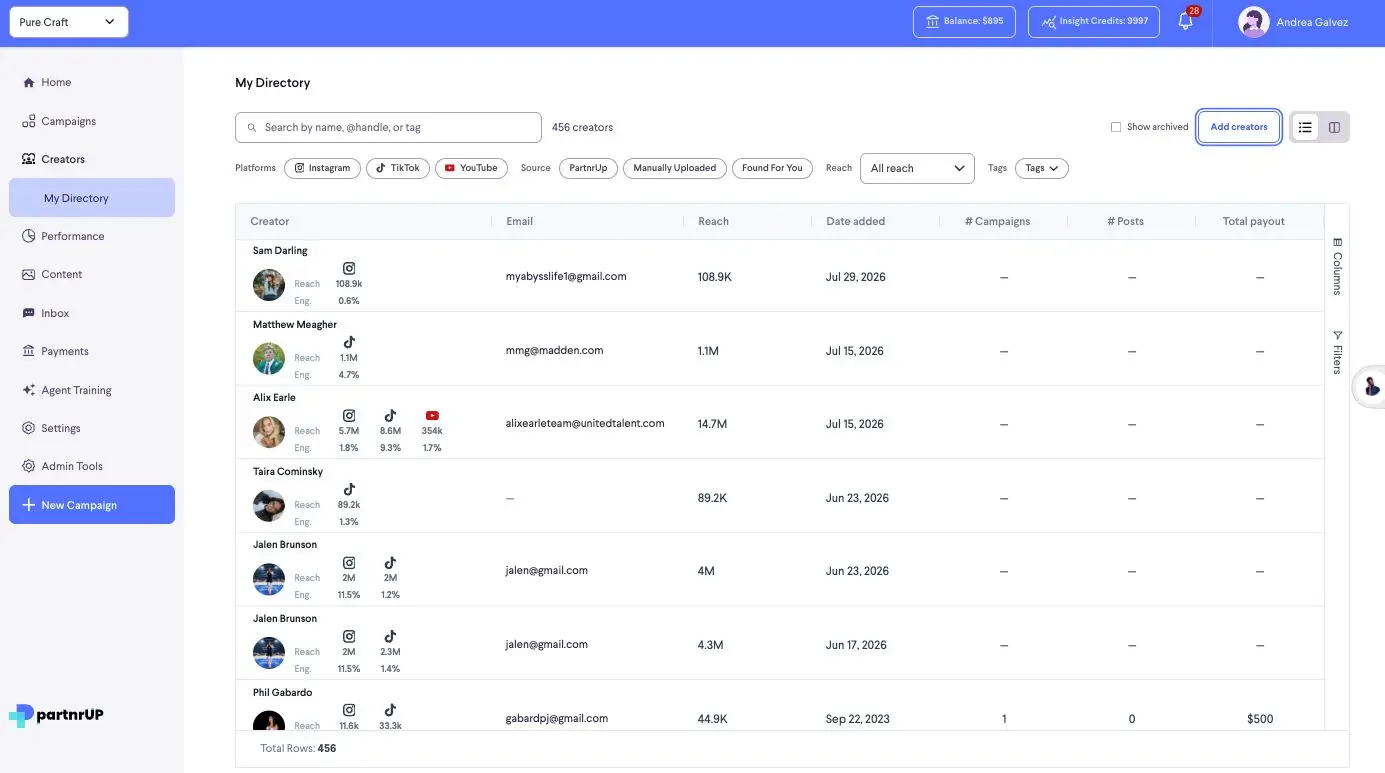1385x773 pixels.
Task: Open floating assistant avatar at right edge
Action: (x=1371, y=386)
